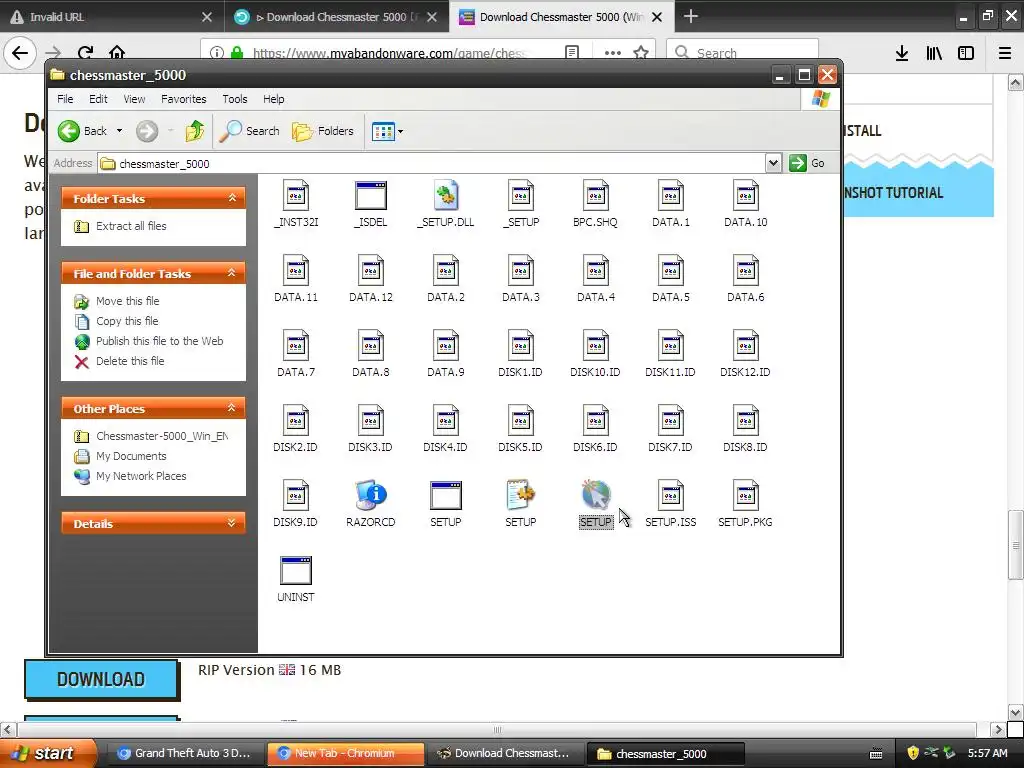The height and width of the screenshot is (768, 1024).
Task: Select the DATA.1 file icon
Action: pos(671,195)
